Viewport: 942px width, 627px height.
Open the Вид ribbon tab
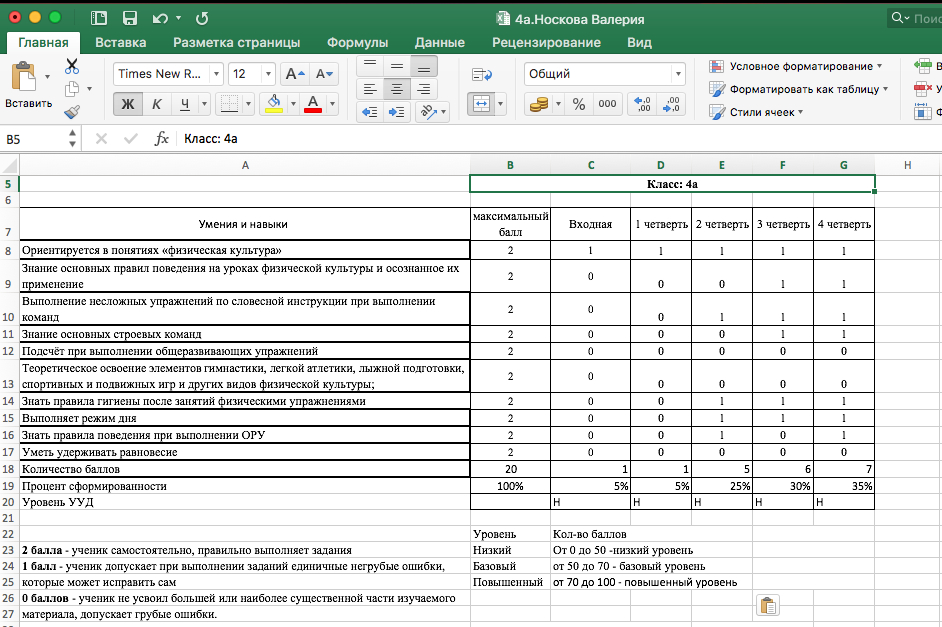pyautogui.click(x=639, y=43)
